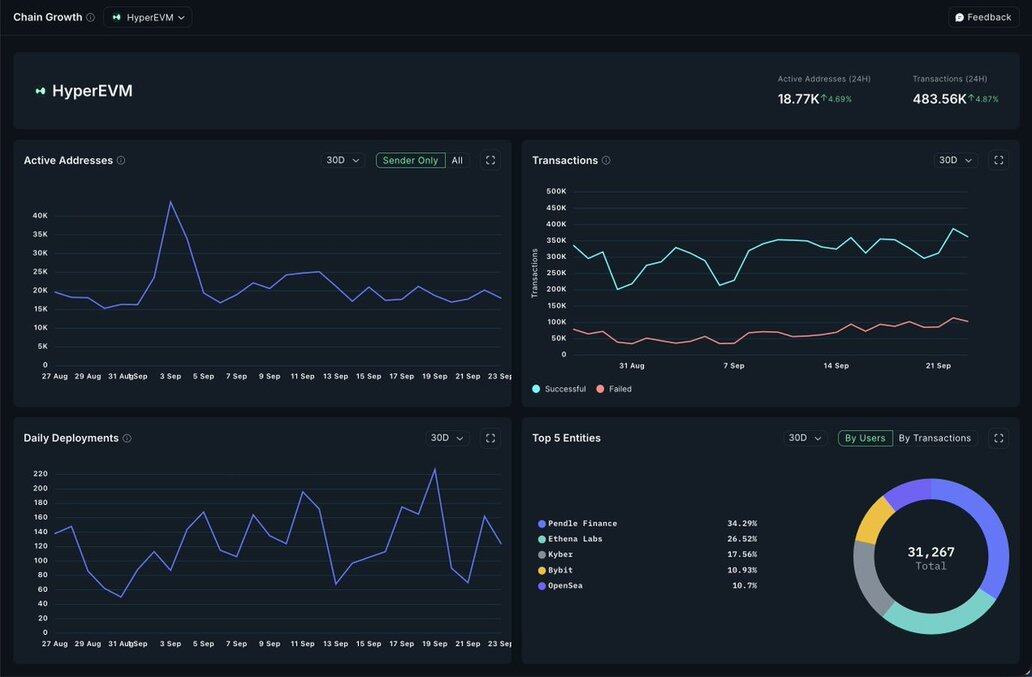Click the Transactions (24H) label

pos(950,79)
